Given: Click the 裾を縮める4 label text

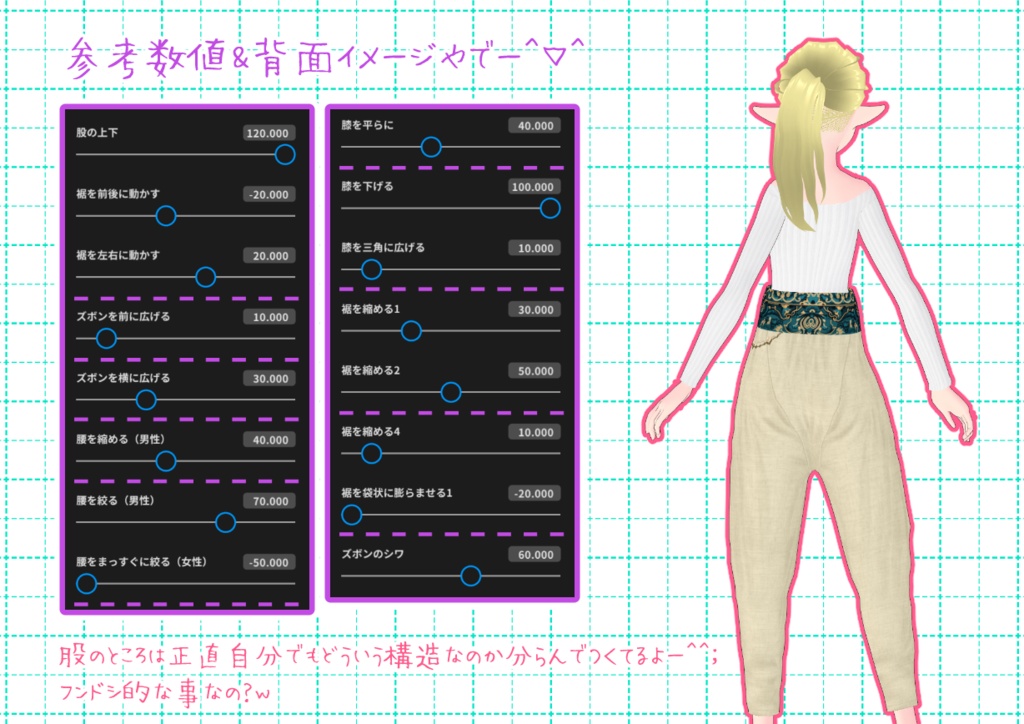Looking at the screenshot, I should [370, 432].
